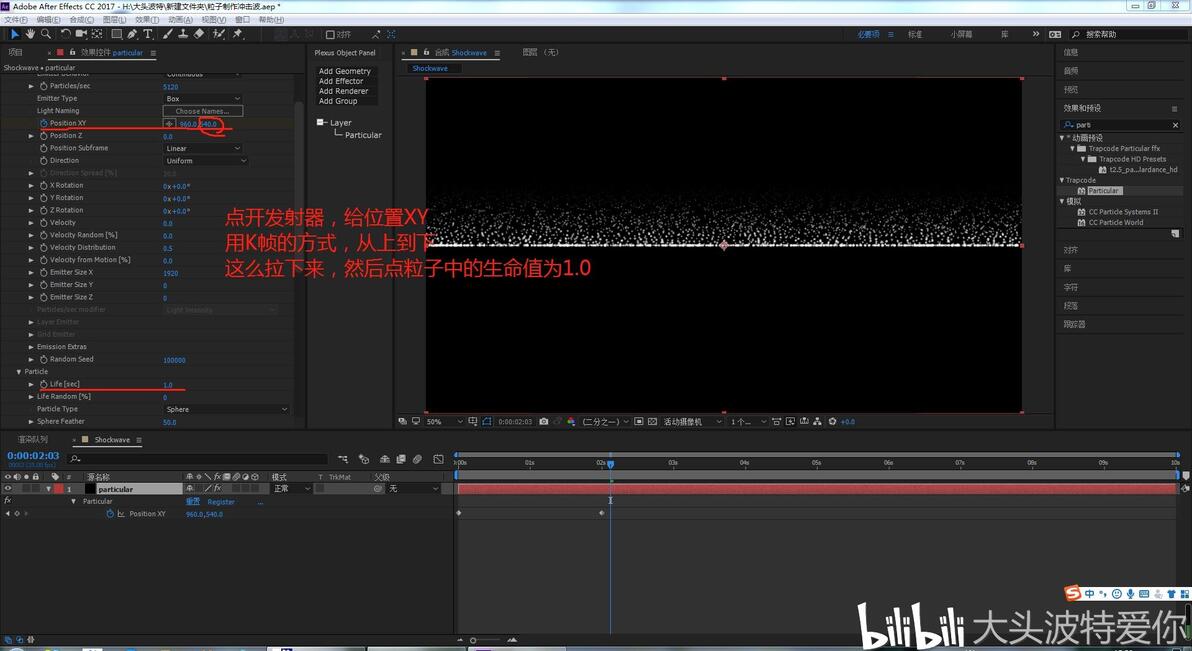This screenshot has width=1192, height=651.
Task: Select the Hand tool
Action: point(30,34)
